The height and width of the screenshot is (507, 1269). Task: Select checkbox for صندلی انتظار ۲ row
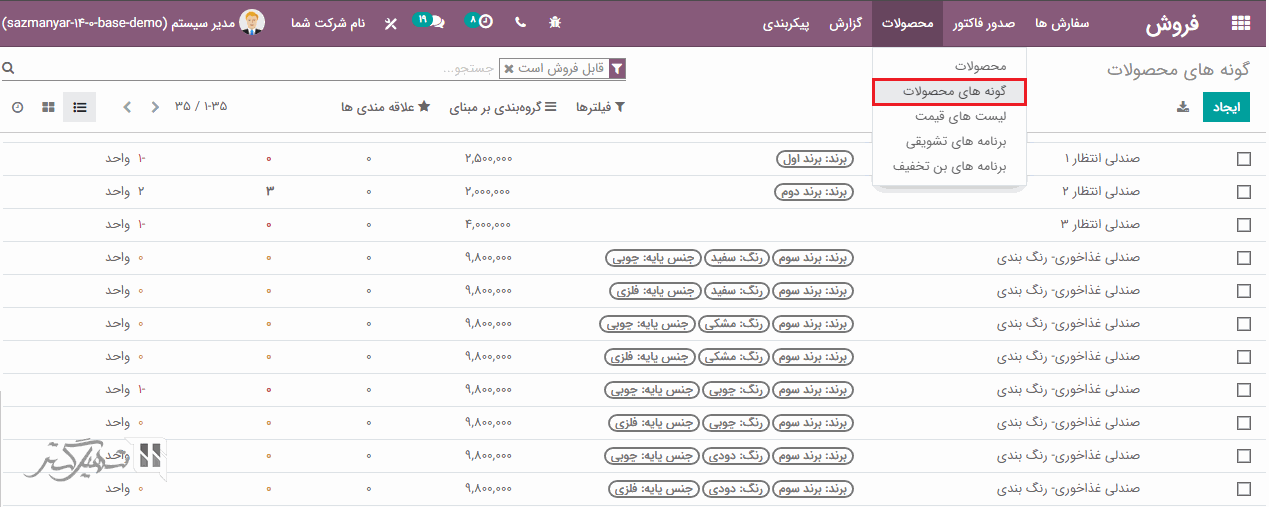(1243, 192)
